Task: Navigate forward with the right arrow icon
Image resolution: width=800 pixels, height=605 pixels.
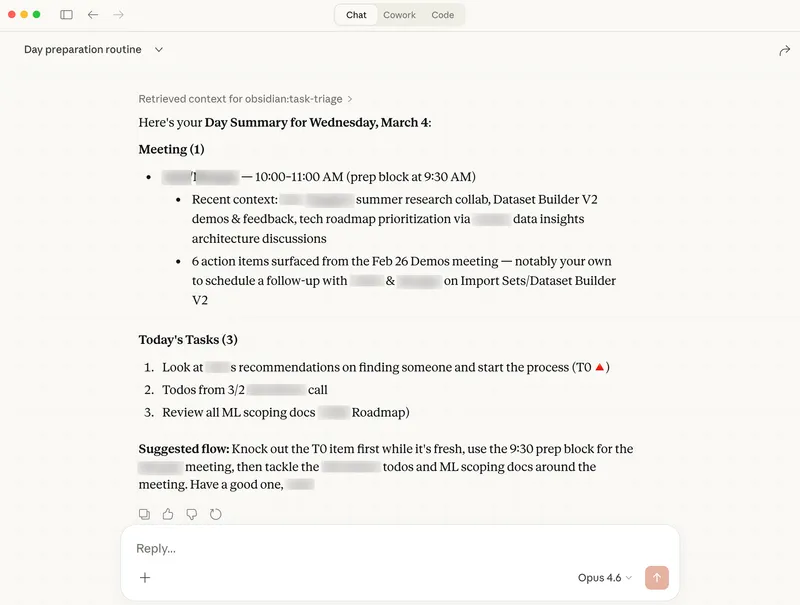Action: point(117,15)
